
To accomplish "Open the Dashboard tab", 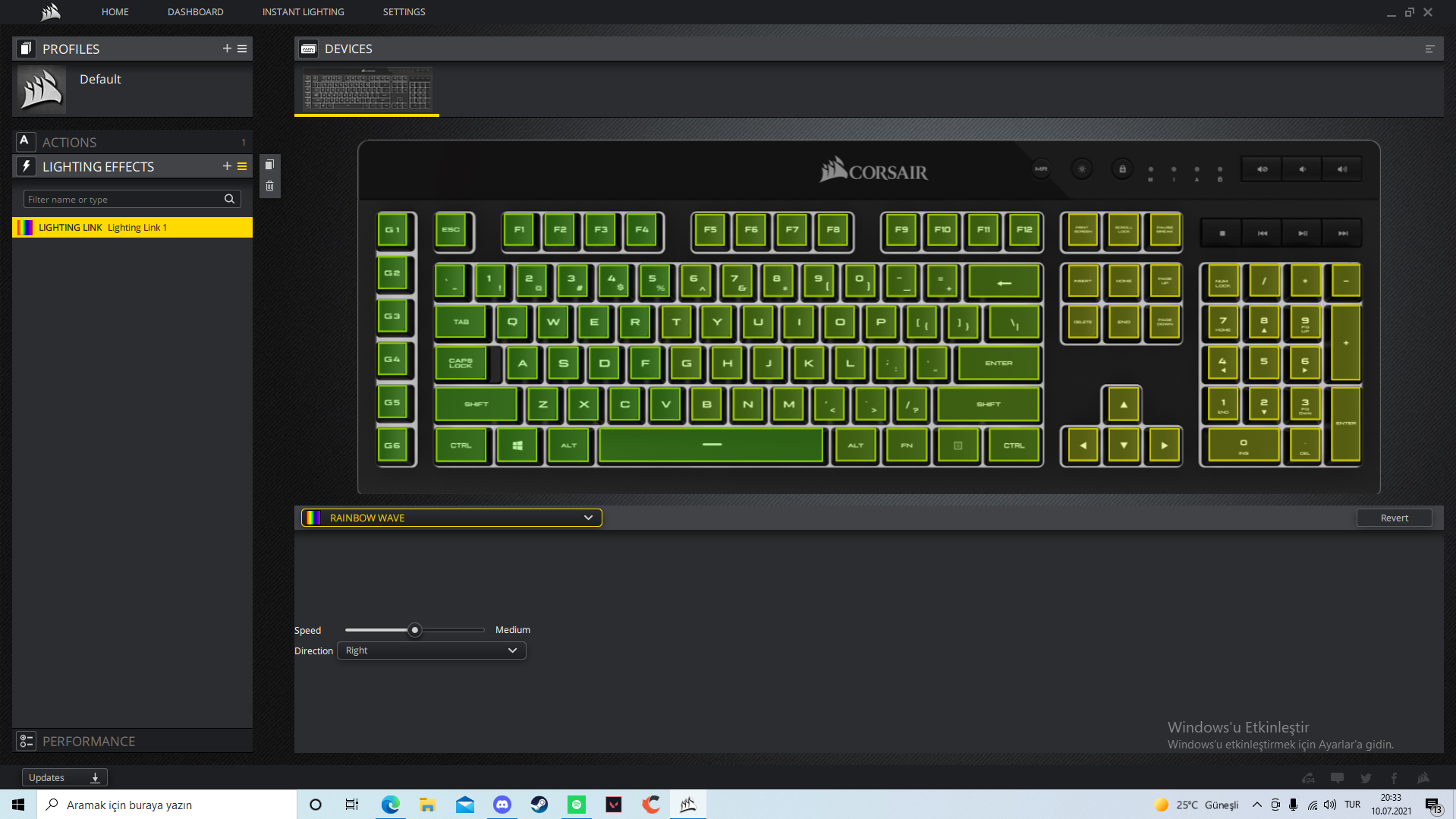I will click(195, 11).
